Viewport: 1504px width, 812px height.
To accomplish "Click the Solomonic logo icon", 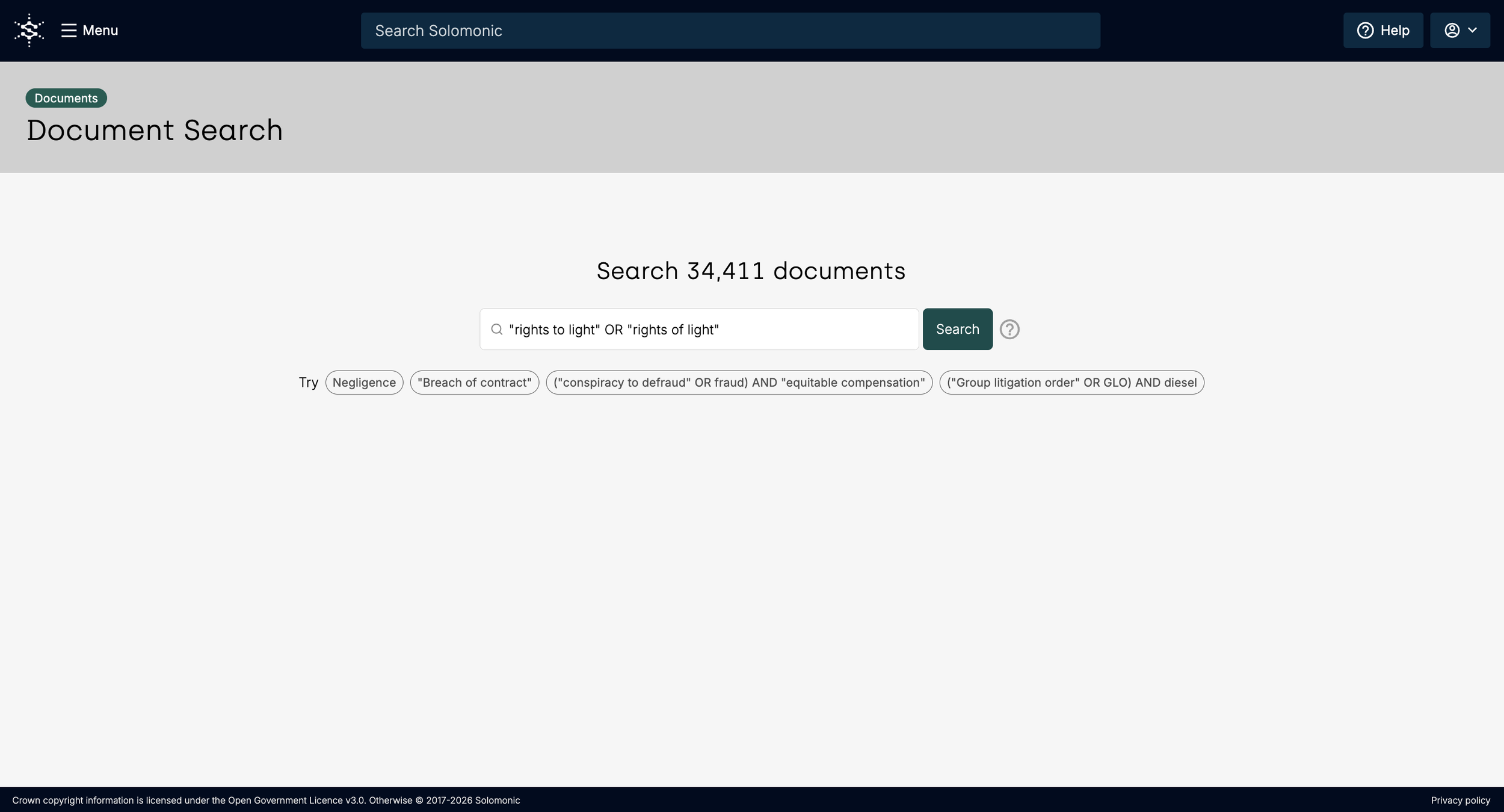I will 29,30.
